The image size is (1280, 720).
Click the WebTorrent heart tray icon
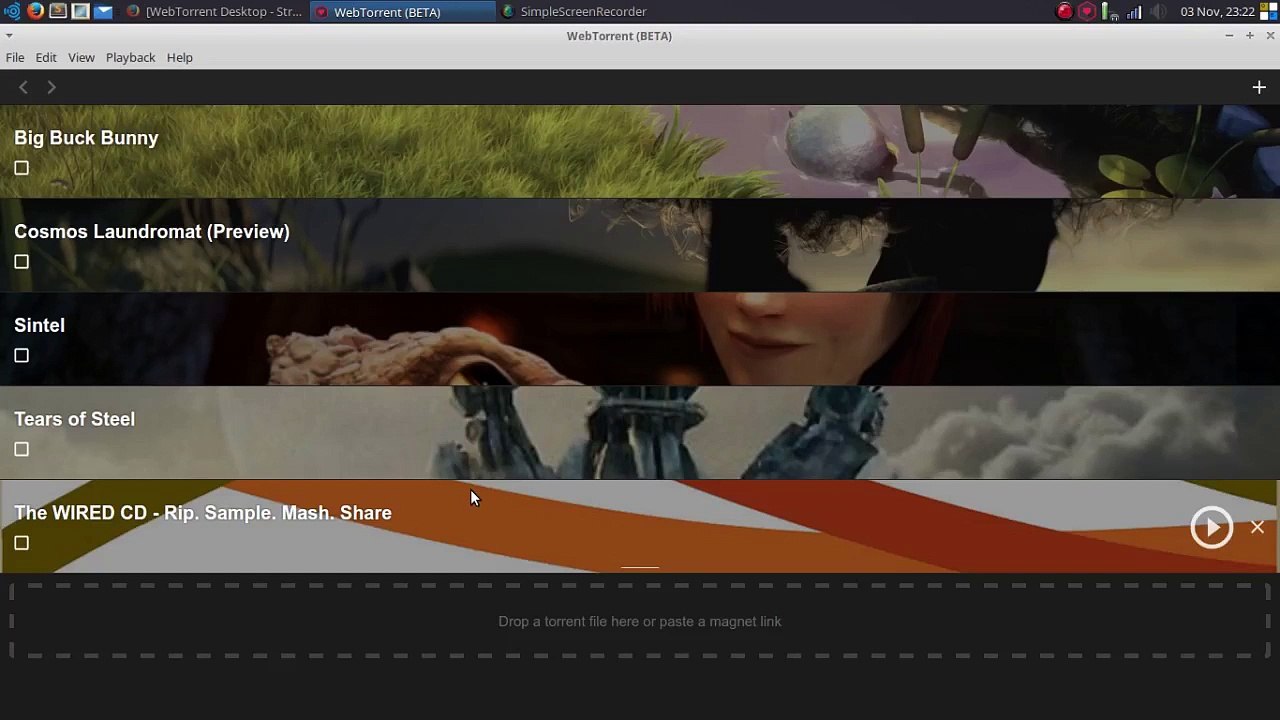(1087, 11)
